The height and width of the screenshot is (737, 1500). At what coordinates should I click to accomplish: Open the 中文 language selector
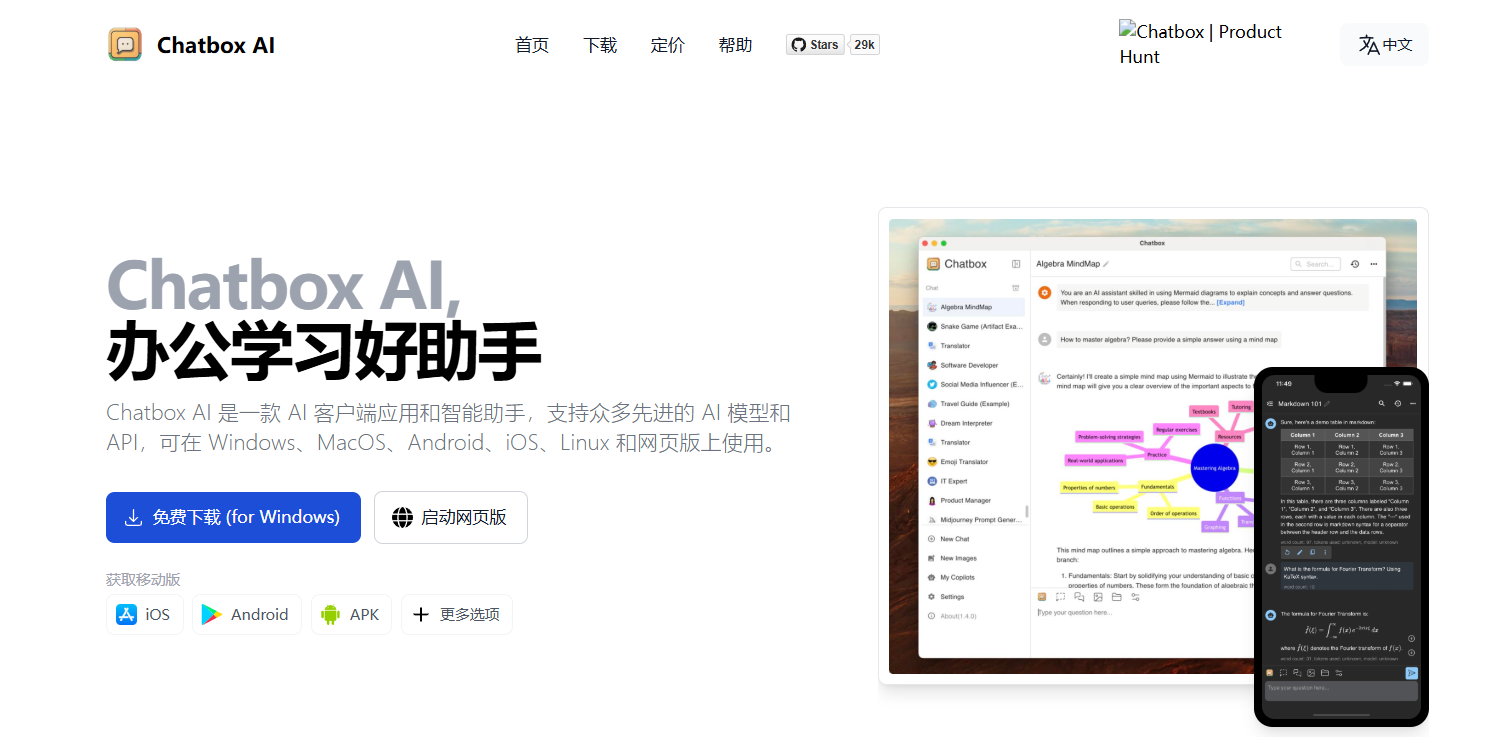[x=1384, y=45]
